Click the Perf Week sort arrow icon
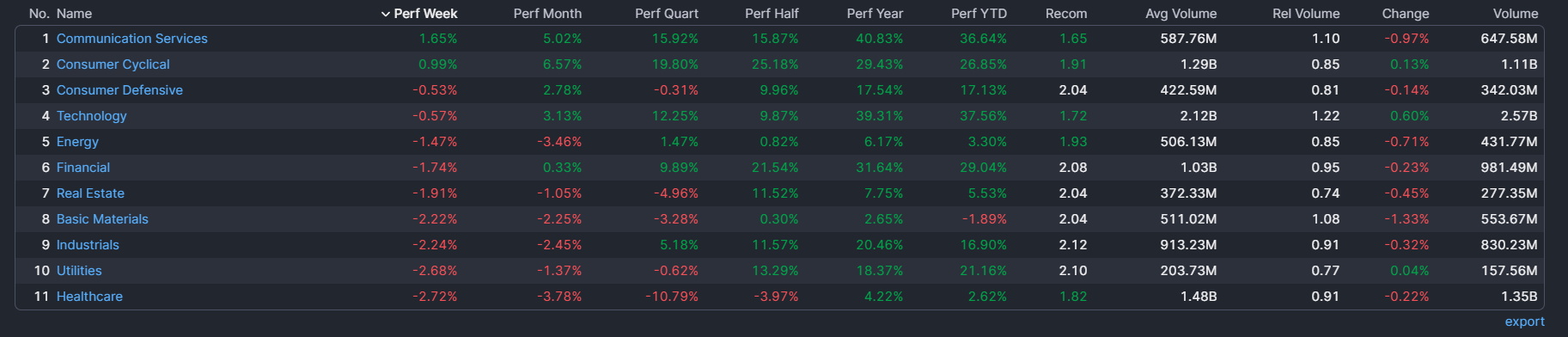This screenshot has width=1568, height=337. click(385, 14)
